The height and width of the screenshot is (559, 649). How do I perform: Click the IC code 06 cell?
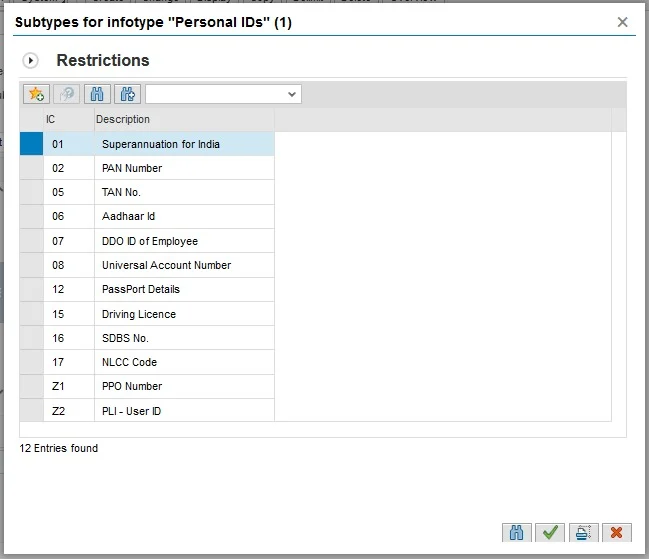click(69, 216)
